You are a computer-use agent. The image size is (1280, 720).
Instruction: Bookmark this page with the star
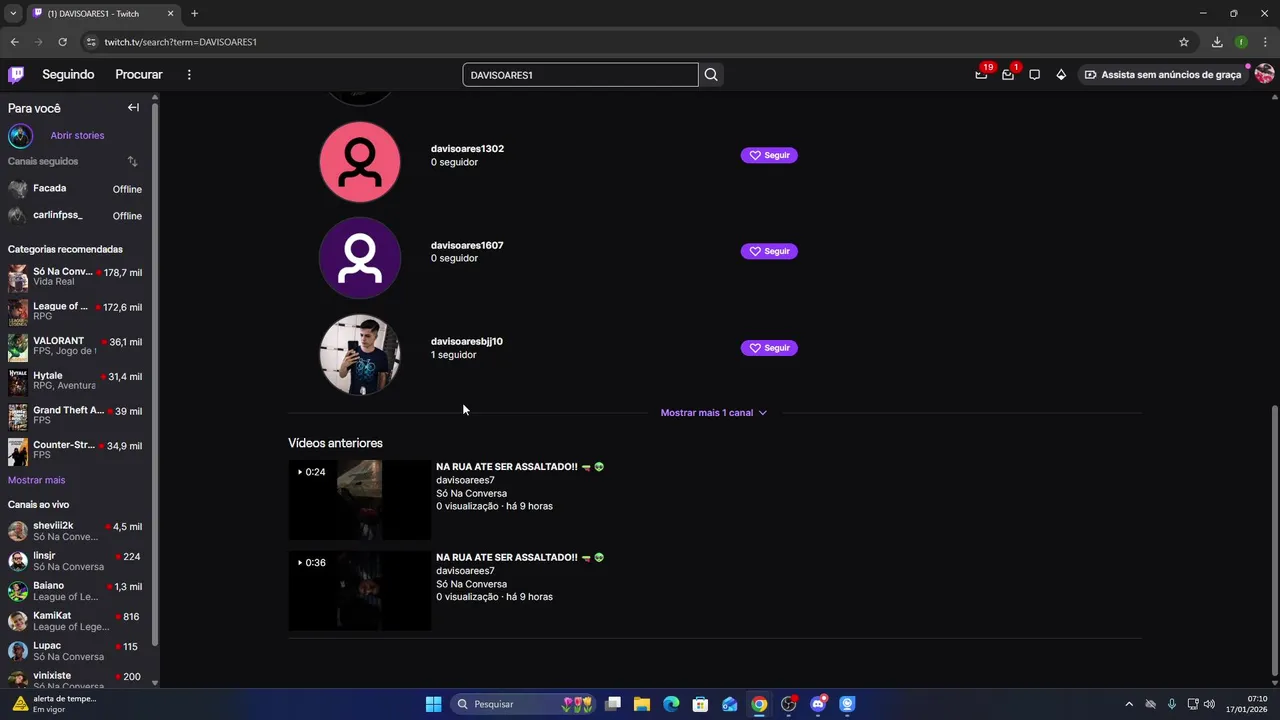click(x=1184, y=42)
